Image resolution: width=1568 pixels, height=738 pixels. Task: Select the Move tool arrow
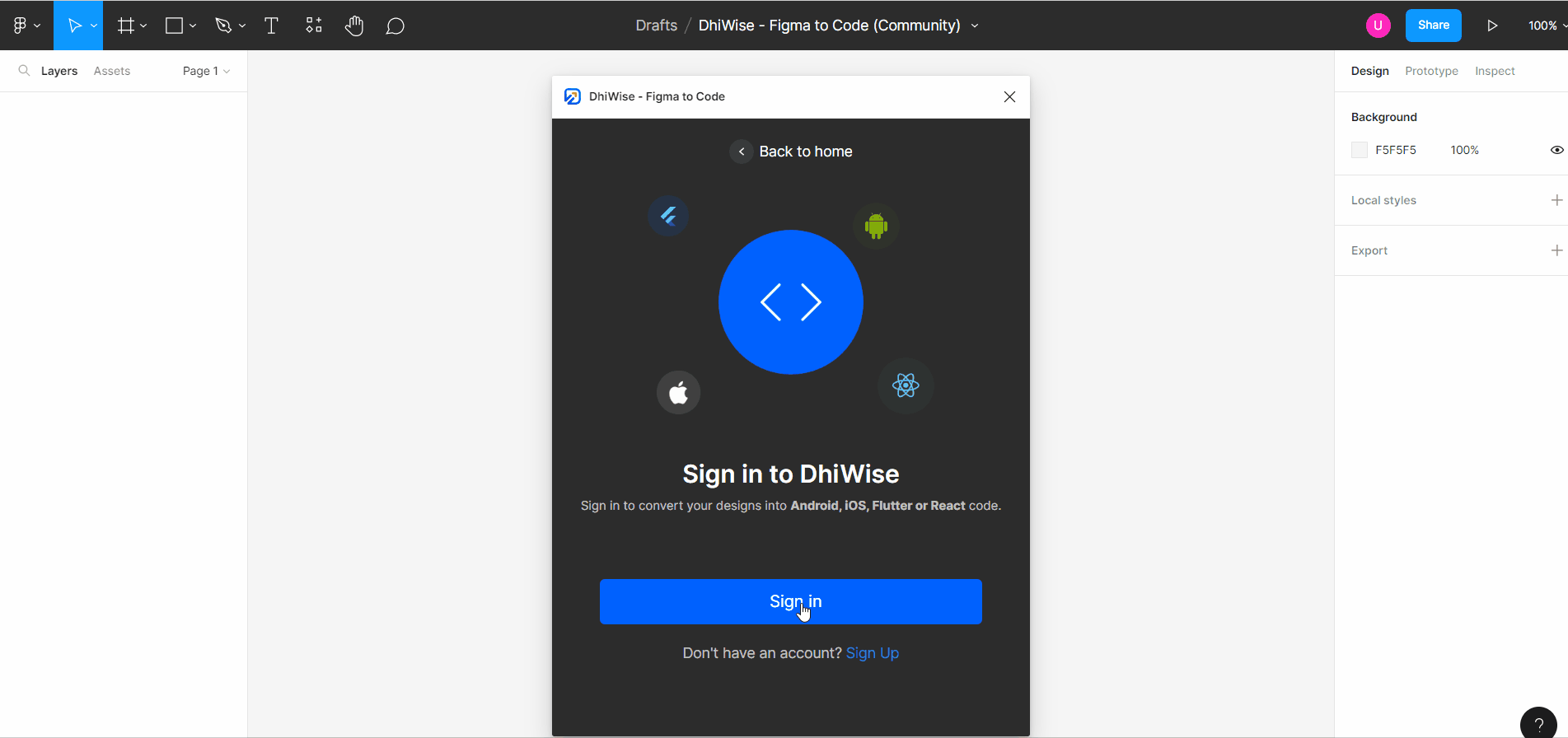point(74,26)
